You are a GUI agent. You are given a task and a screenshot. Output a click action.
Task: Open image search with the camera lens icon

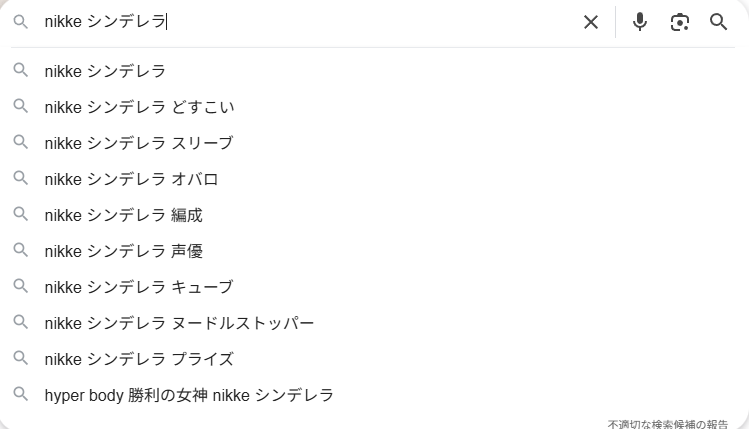pos(680,22)
